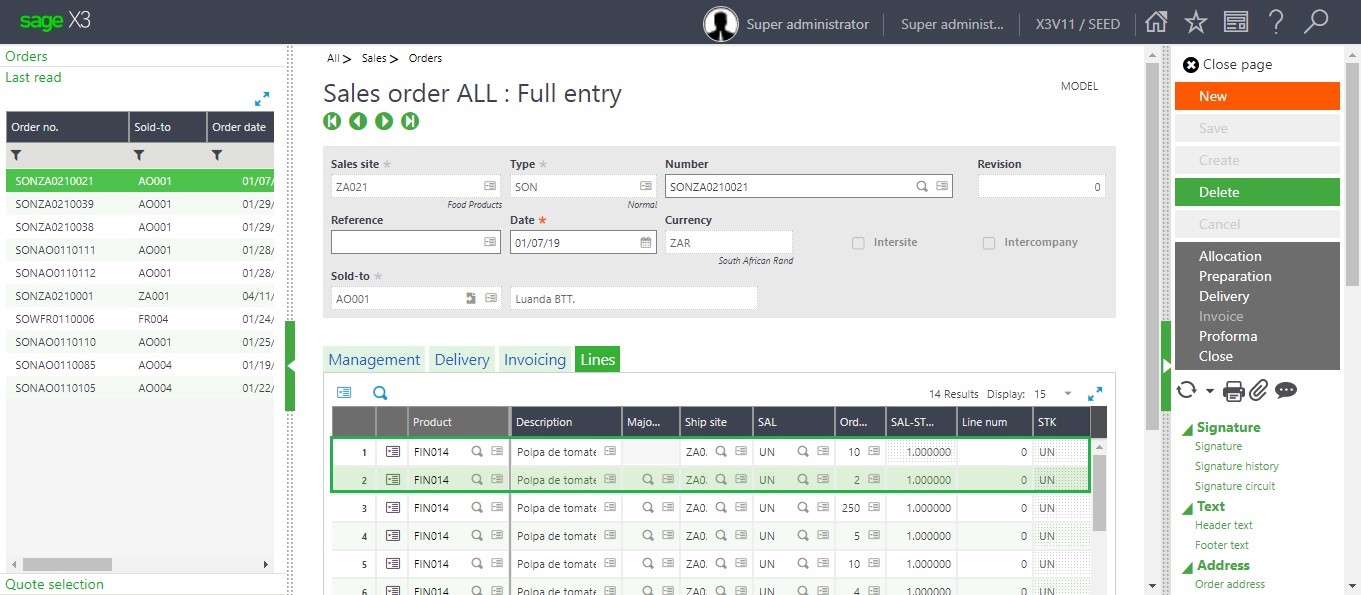This screenshot has width=1361, height=595.
Task: Toggle the Intercompany checkbox
Action: click(x=989, y=243)
